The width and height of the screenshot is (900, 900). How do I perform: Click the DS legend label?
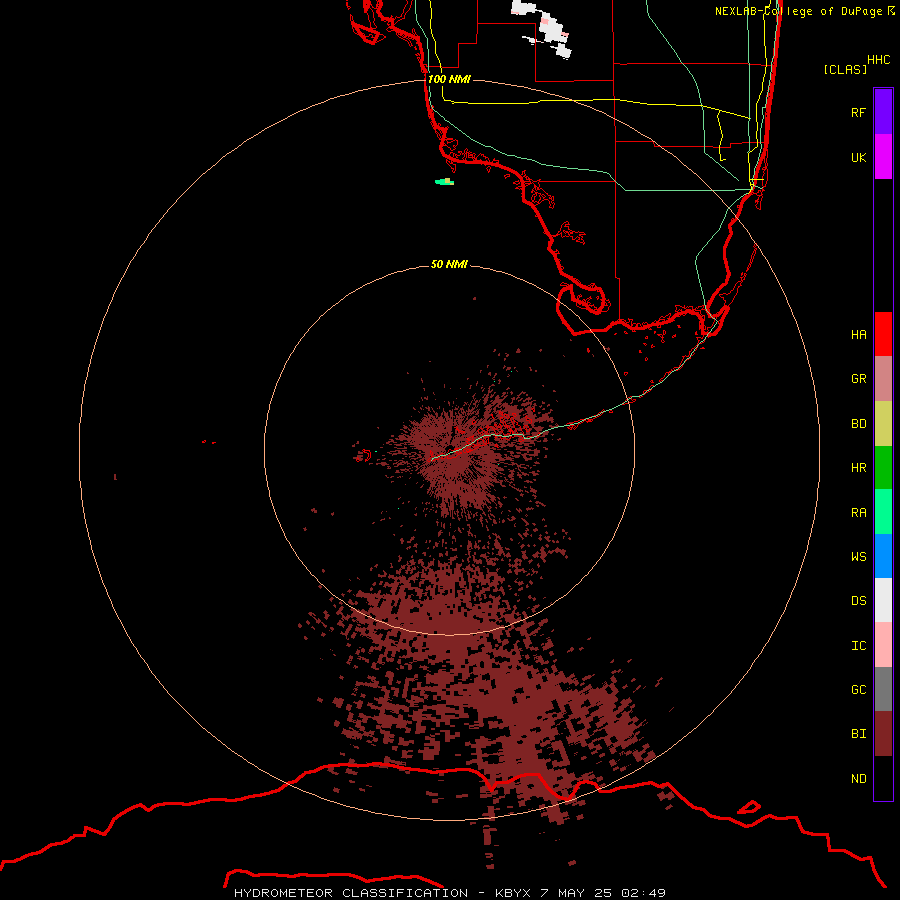point(858,601)
